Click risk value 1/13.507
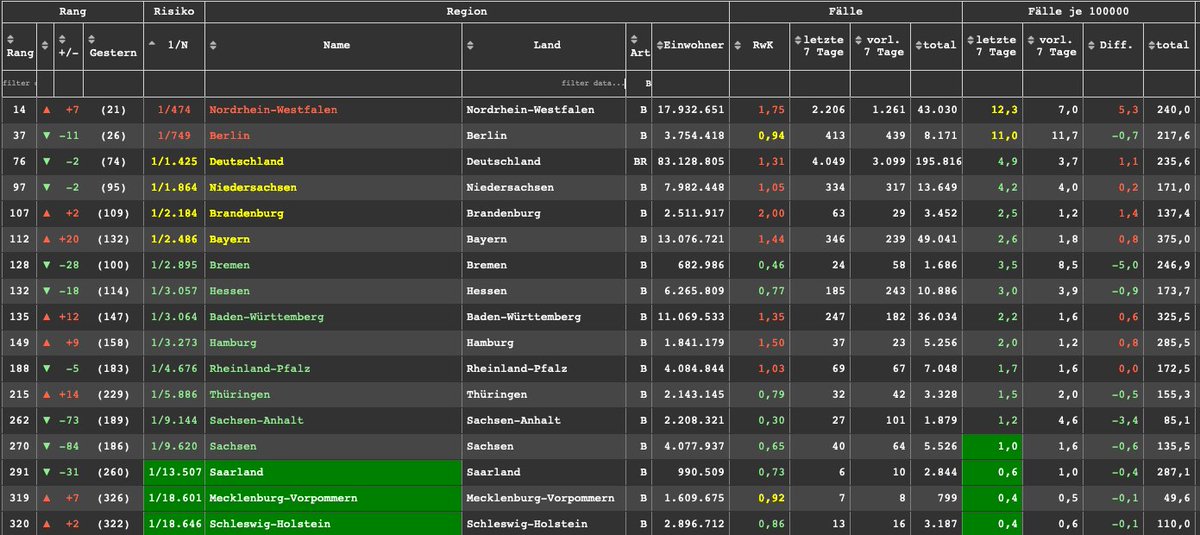Image resolution: width=1200 pixels, height=535 pixels. coord(174,472)
